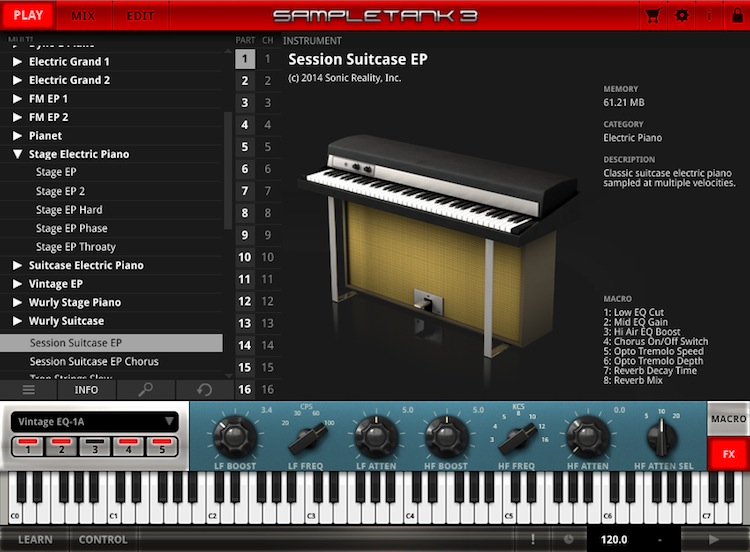750x552 pixels.
Task: Switch to MIX tab
Action: pyautogui.click(x=83, y=15)
